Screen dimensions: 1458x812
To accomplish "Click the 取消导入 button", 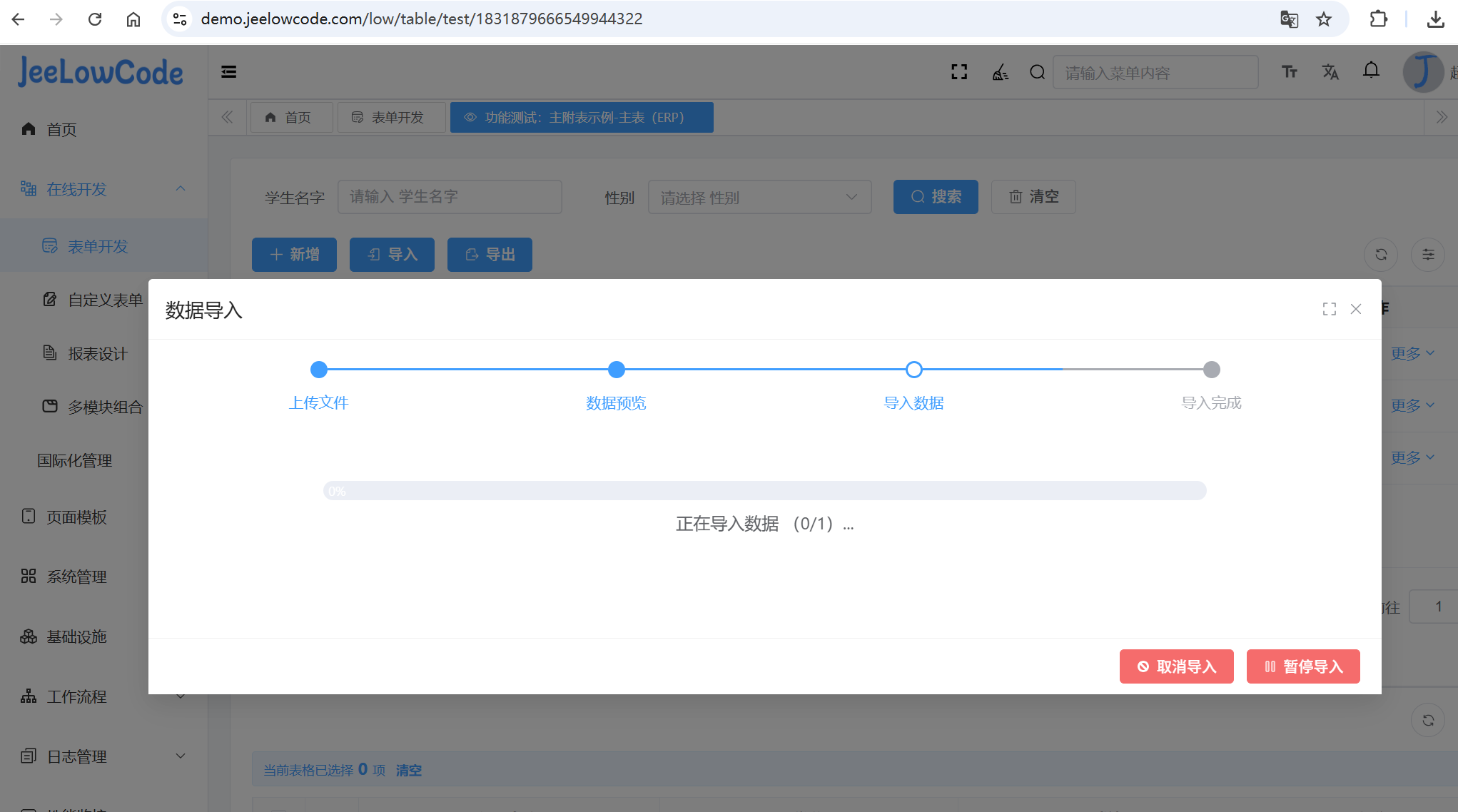I will coord(1176,666).
